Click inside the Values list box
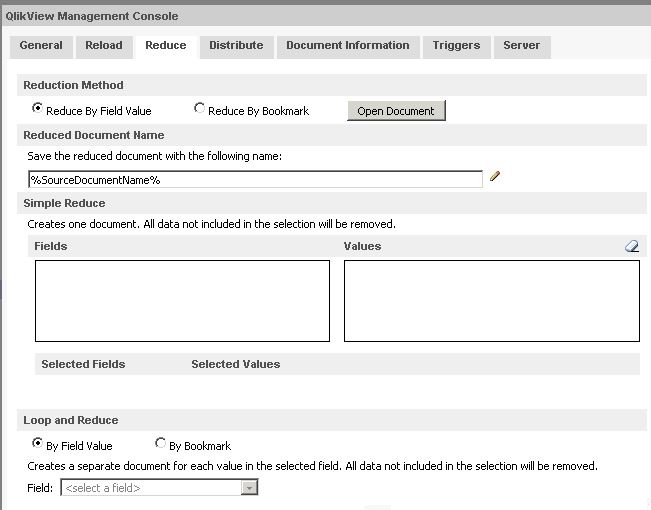 pyautogui.click(x=491, y=301)
